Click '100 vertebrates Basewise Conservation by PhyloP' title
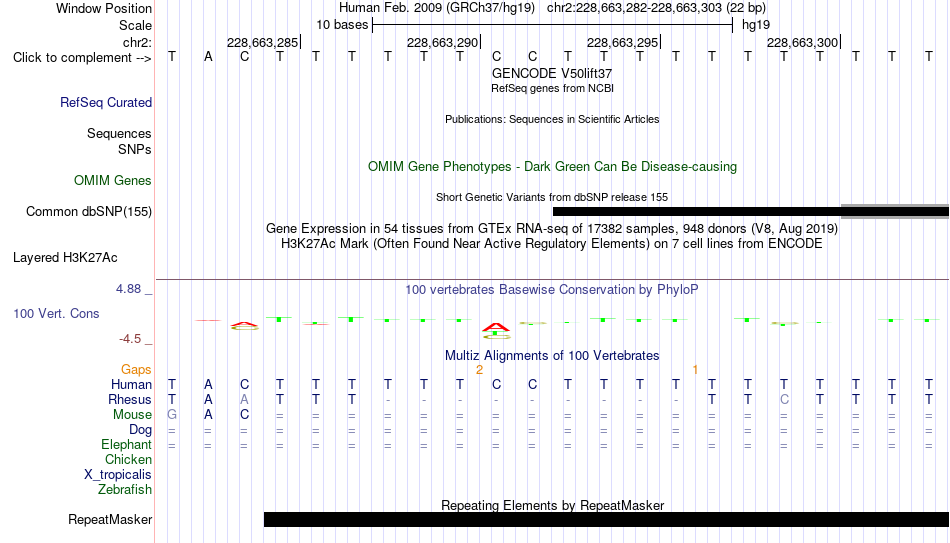This screenshot has width=950, height=543. [552, 290]
